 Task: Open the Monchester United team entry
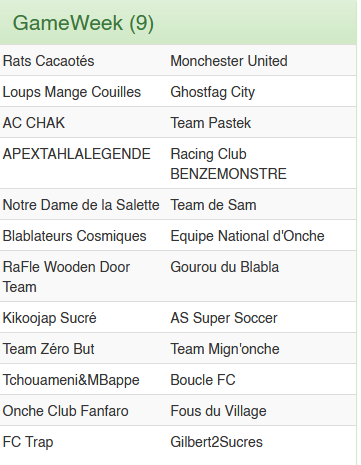coord(229,61)
